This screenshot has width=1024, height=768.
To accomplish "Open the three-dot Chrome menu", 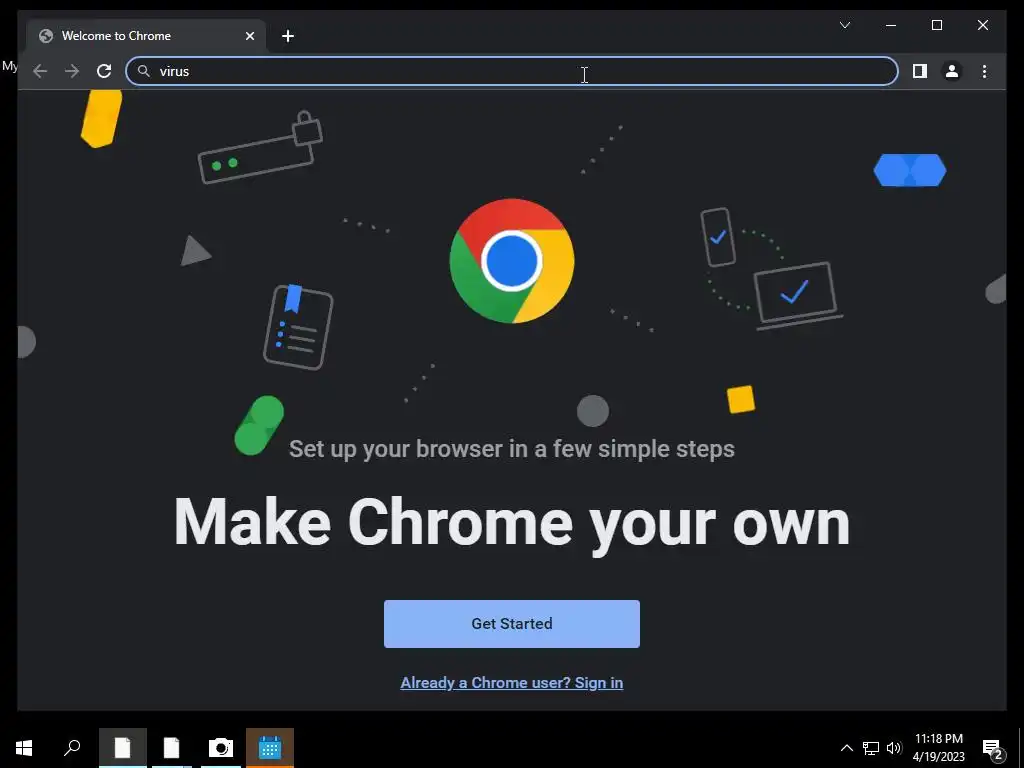I will click(984, 71).
